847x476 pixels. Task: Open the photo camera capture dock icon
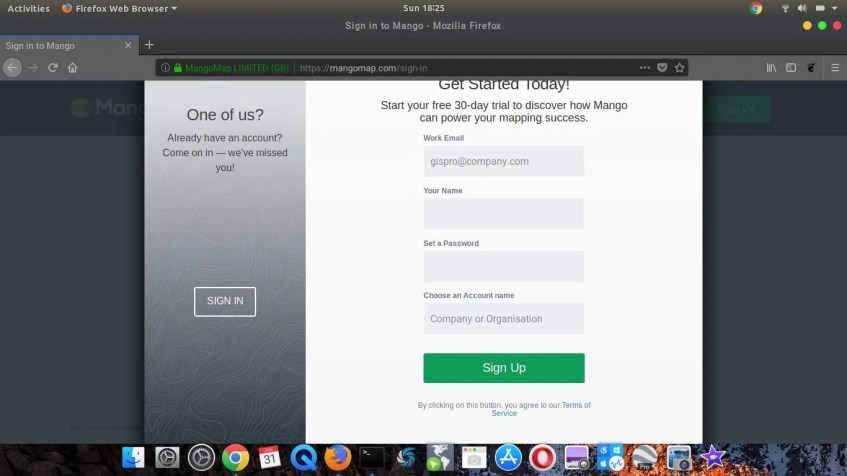click(x=678, y=458)
